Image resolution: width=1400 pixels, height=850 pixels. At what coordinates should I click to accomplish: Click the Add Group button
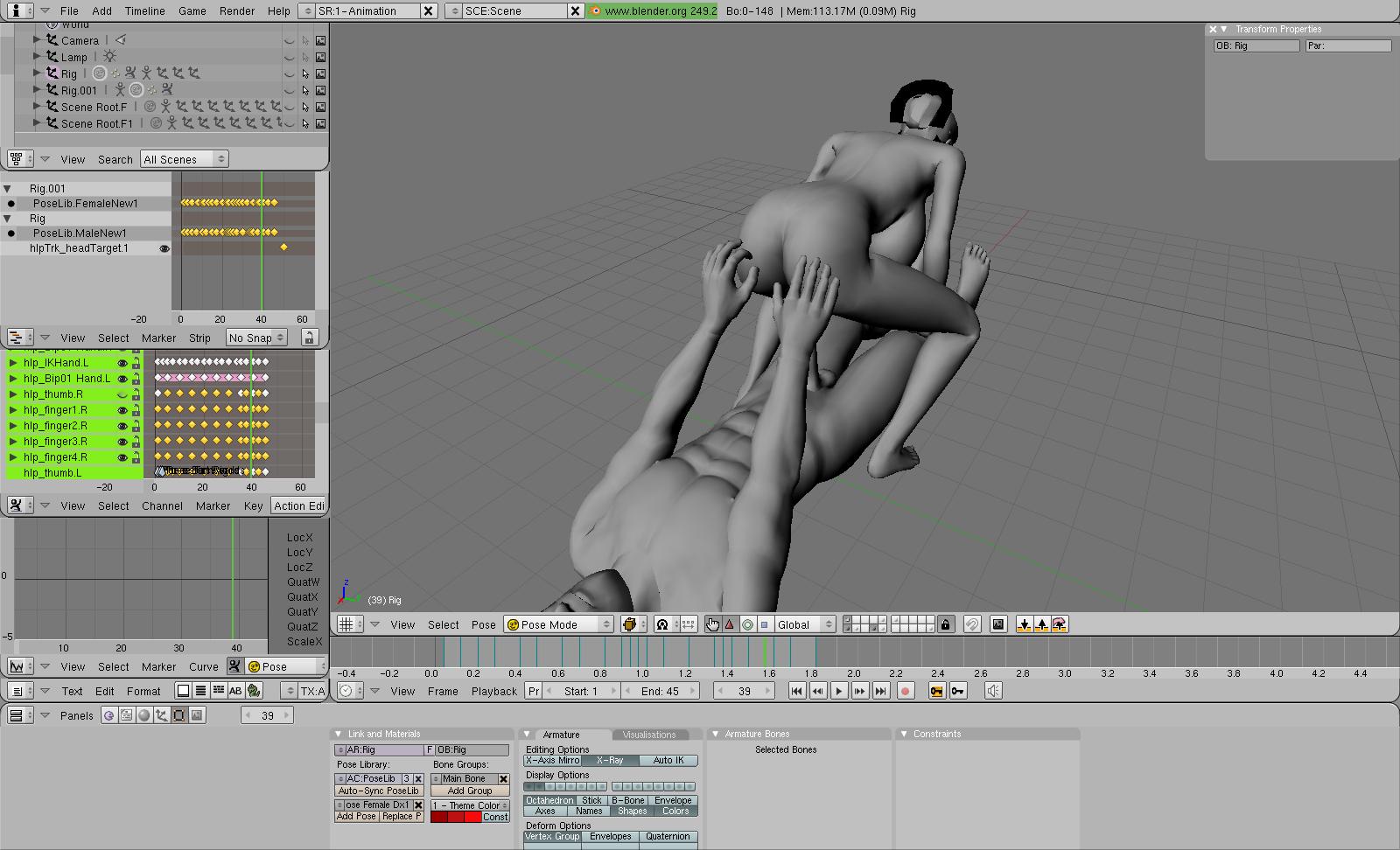pyautogui.click(x=469, y=791)
